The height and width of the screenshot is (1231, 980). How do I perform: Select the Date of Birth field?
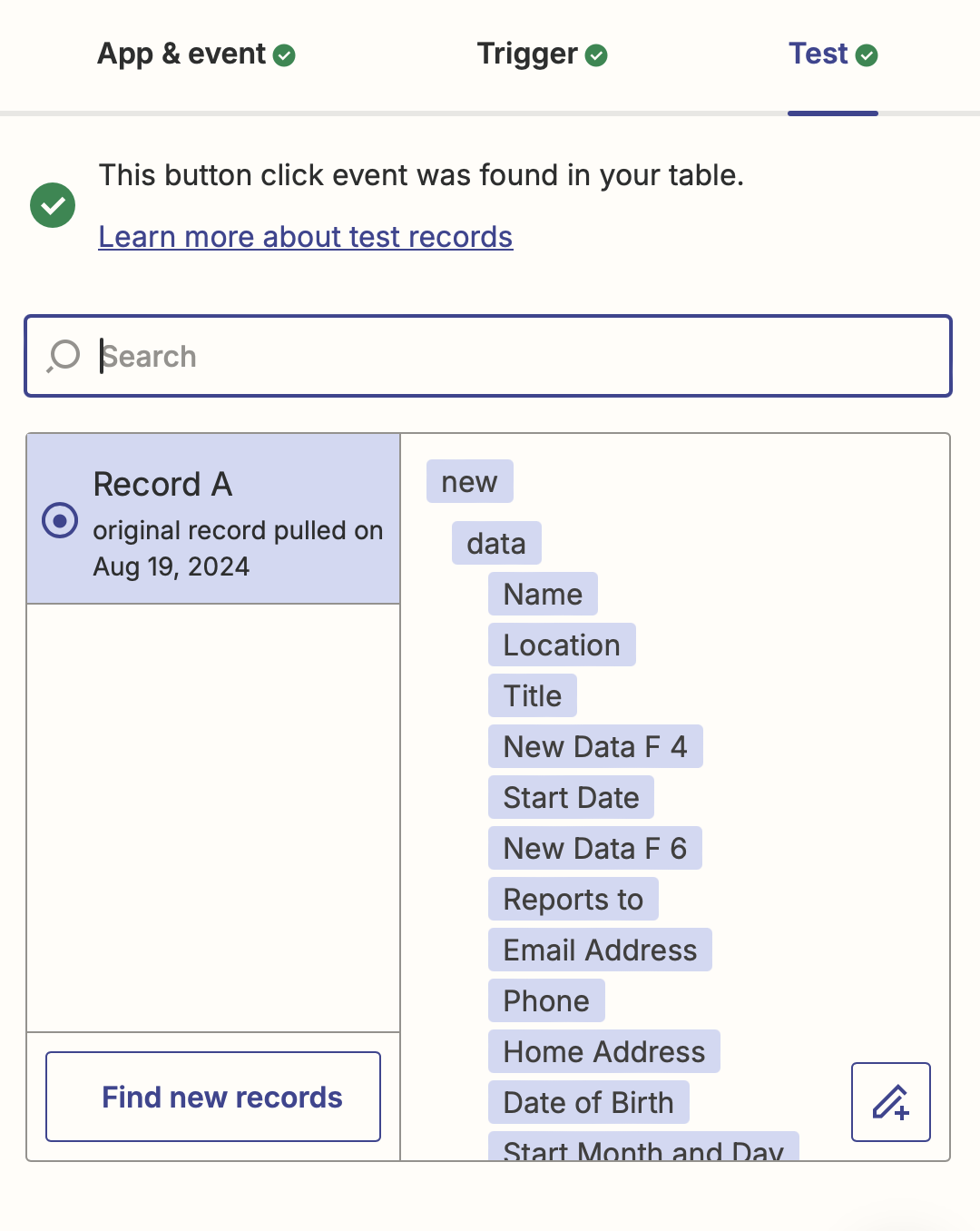coord(588,1102)
